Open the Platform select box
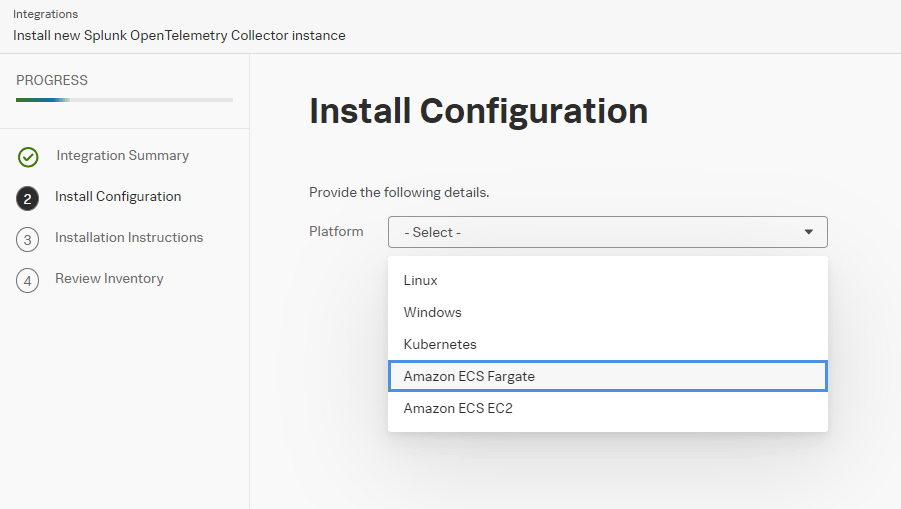The height and width of the screenshot is (509, 901). 607,232
